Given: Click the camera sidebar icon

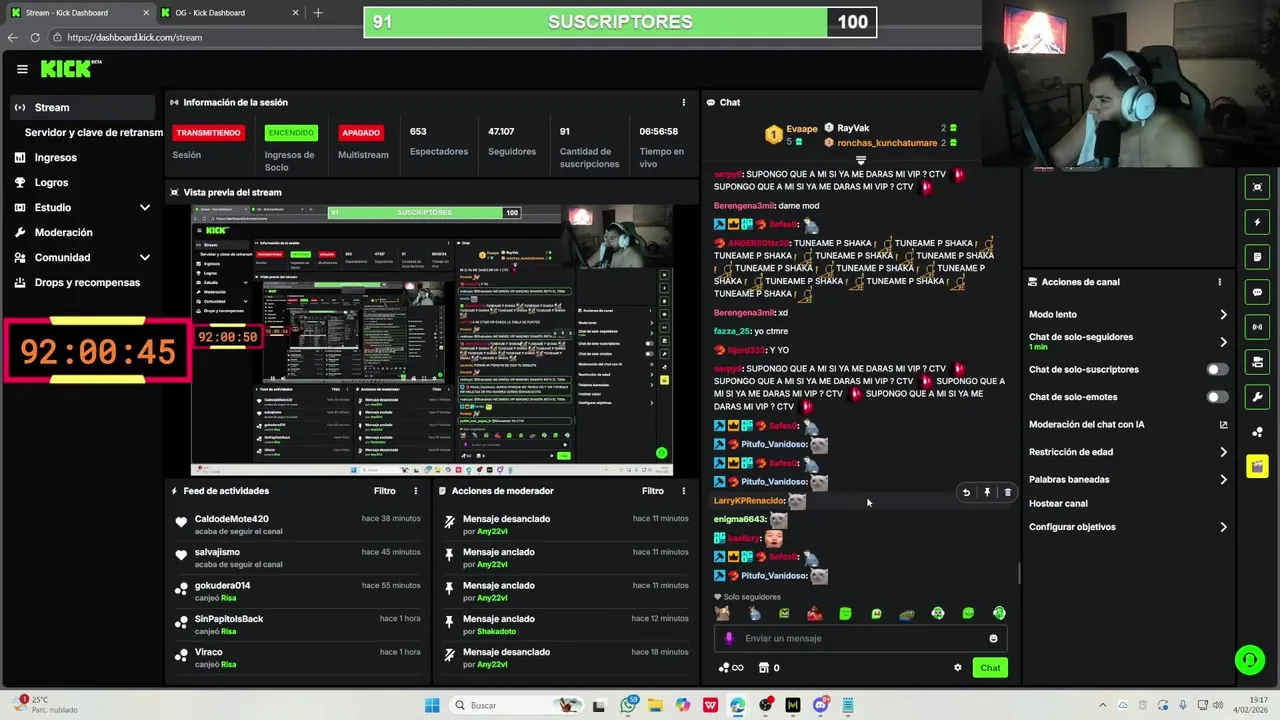Looking at the screenshot, I should pos(1257,362).
